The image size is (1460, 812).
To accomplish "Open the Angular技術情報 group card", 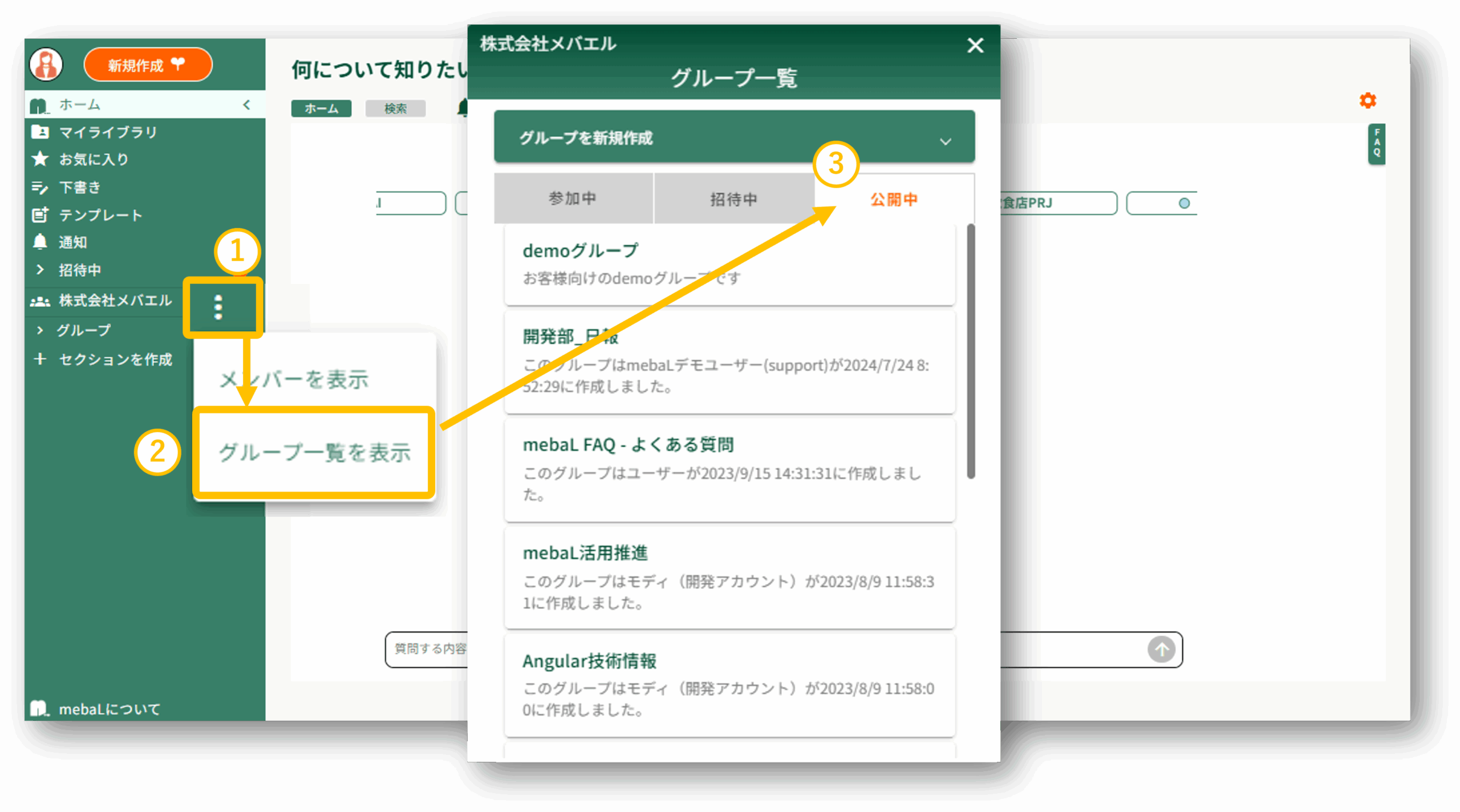I will [729, 685].
